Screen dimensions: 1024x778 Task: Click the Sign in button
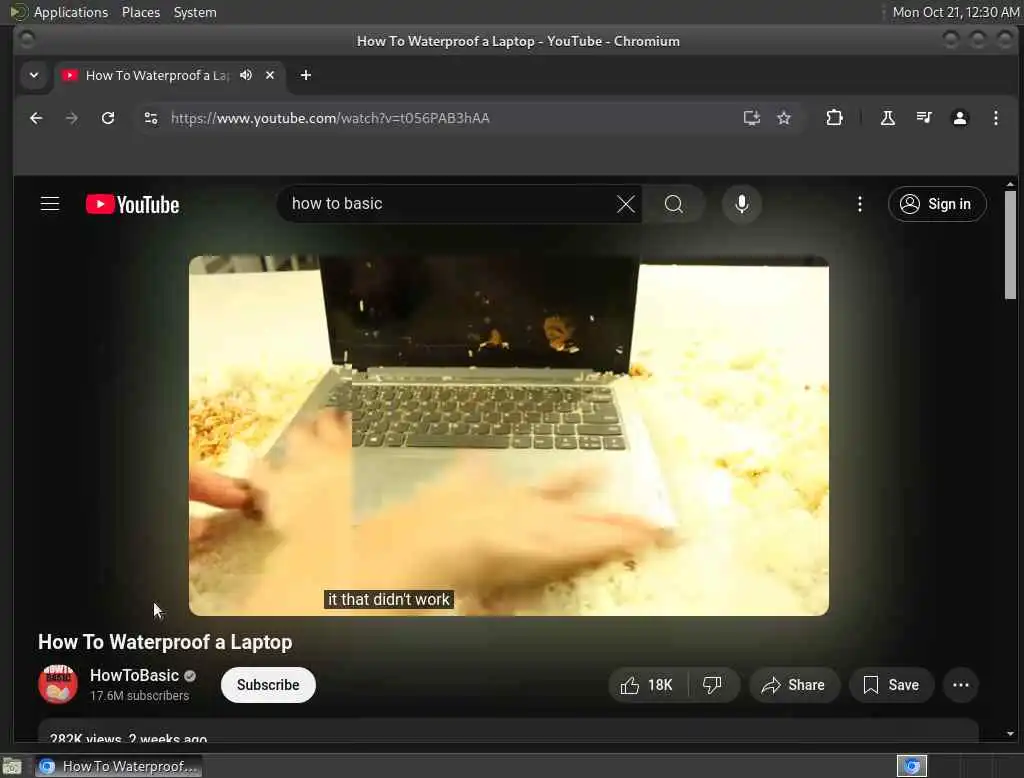pos(936,204)
